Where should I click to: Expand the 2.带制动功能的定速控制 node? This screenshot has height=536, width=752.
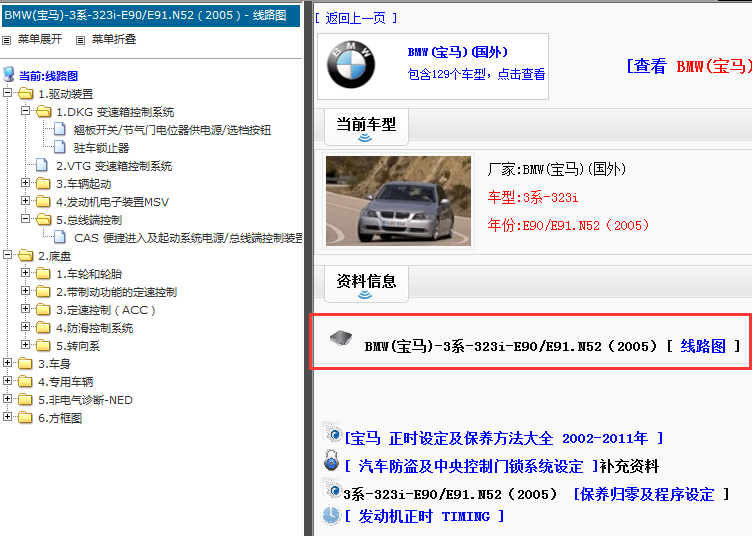coord(26,291)
